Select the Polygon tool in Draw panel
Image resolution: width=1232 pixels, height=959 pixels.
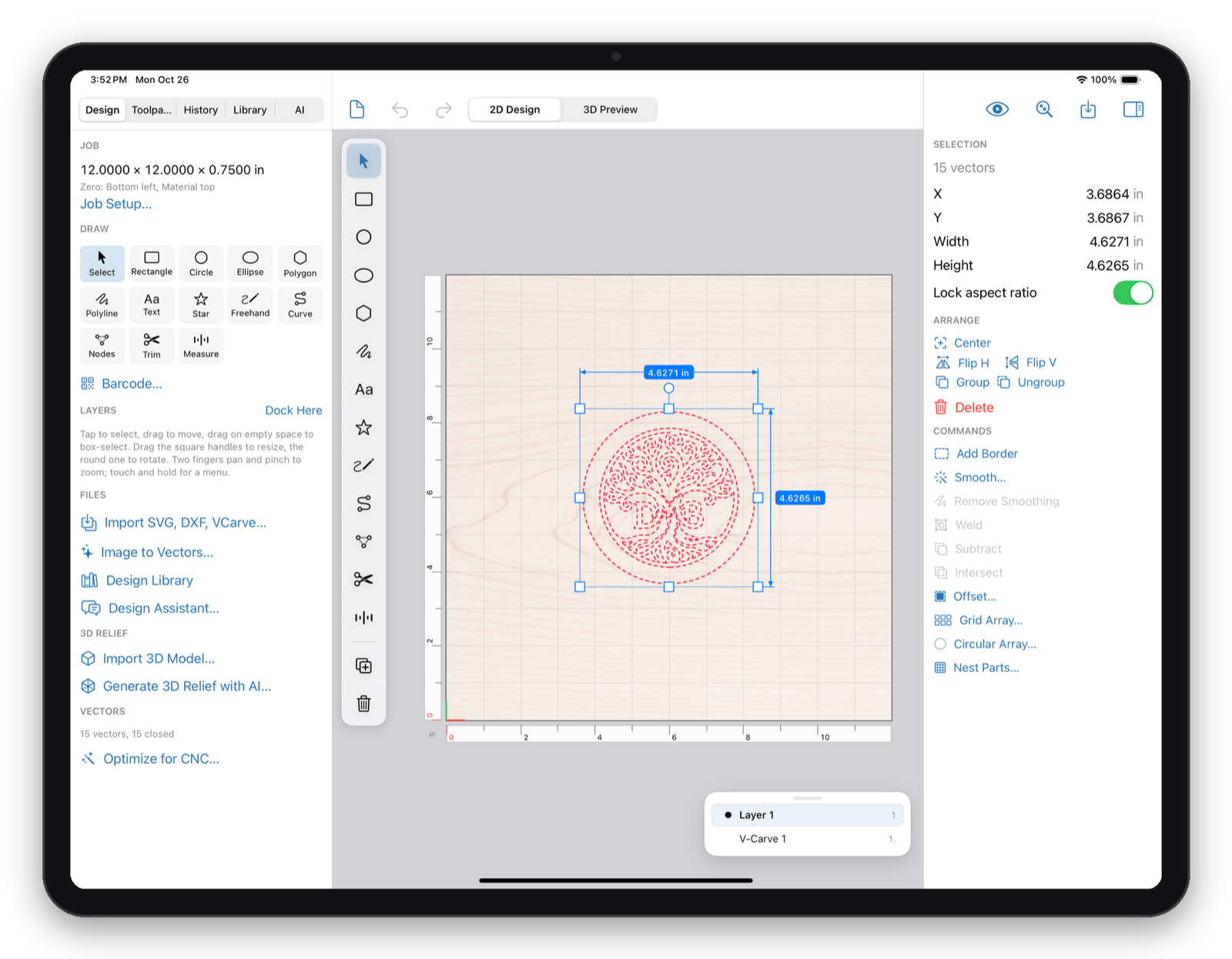(300, 263)
